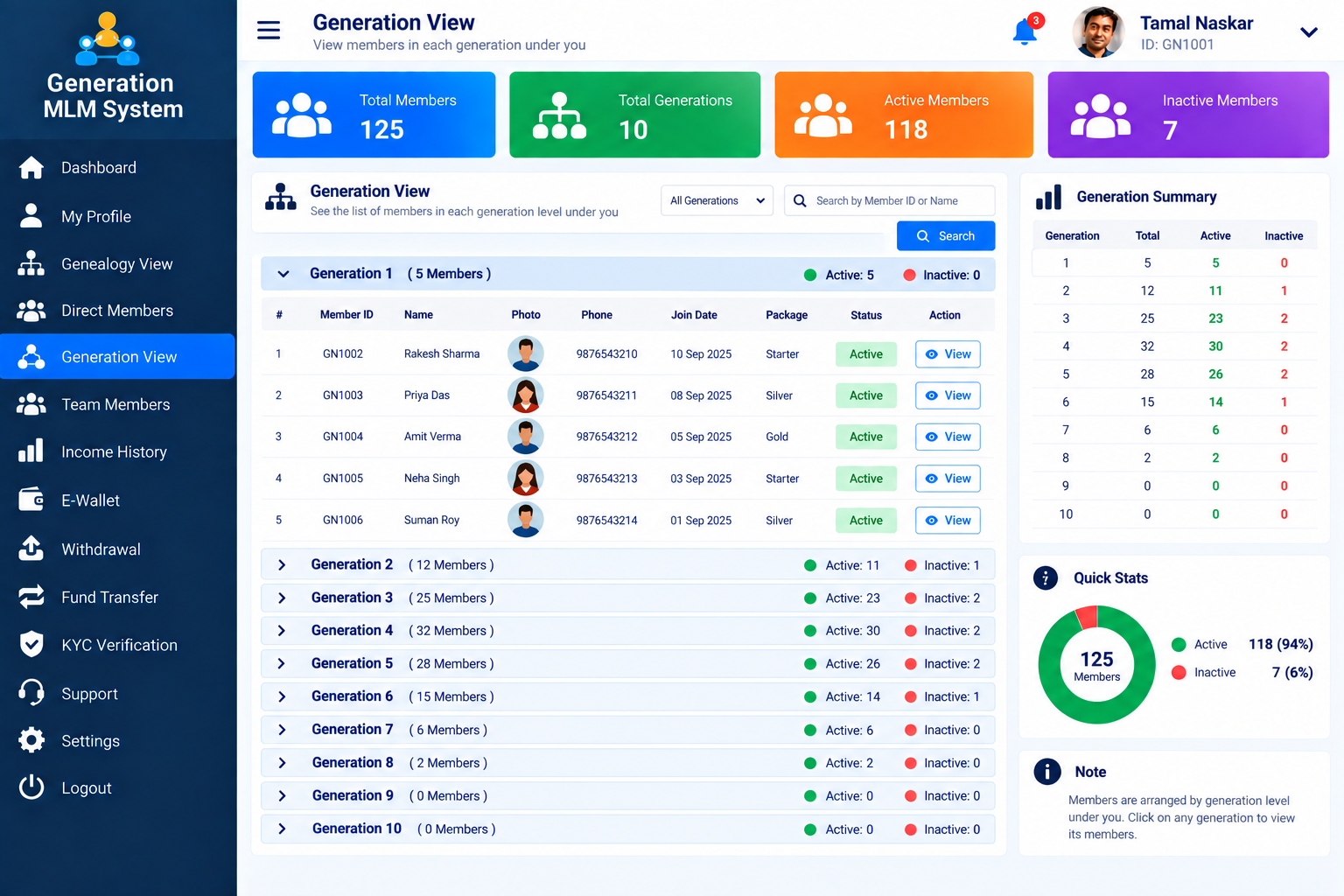Select Generation View in sidebar

point(118,356)
